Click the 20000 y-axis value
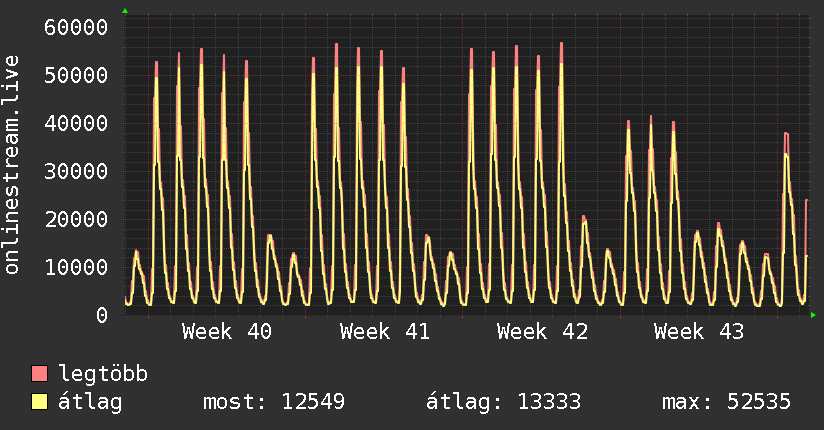 click(x=76, y=219)
